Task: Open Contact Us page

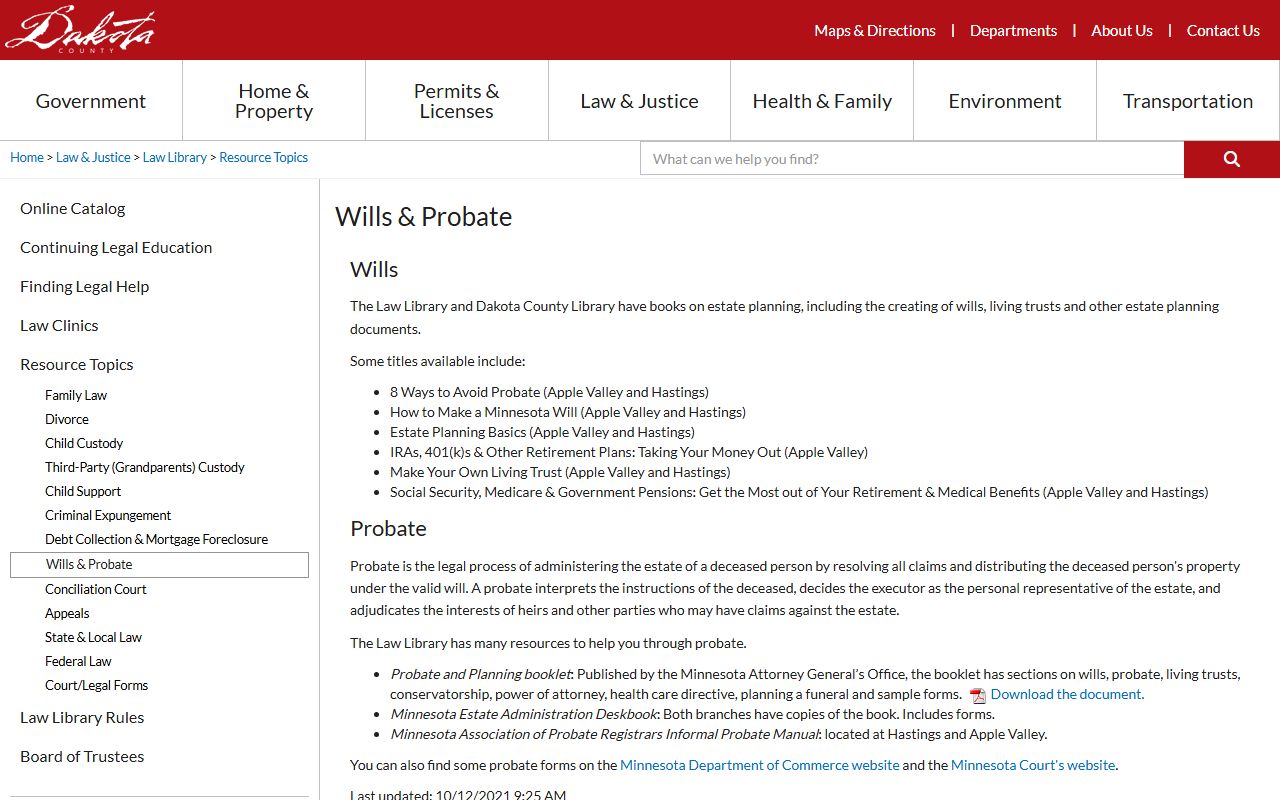Action: pyautogui.click(x=1223, y=31)
